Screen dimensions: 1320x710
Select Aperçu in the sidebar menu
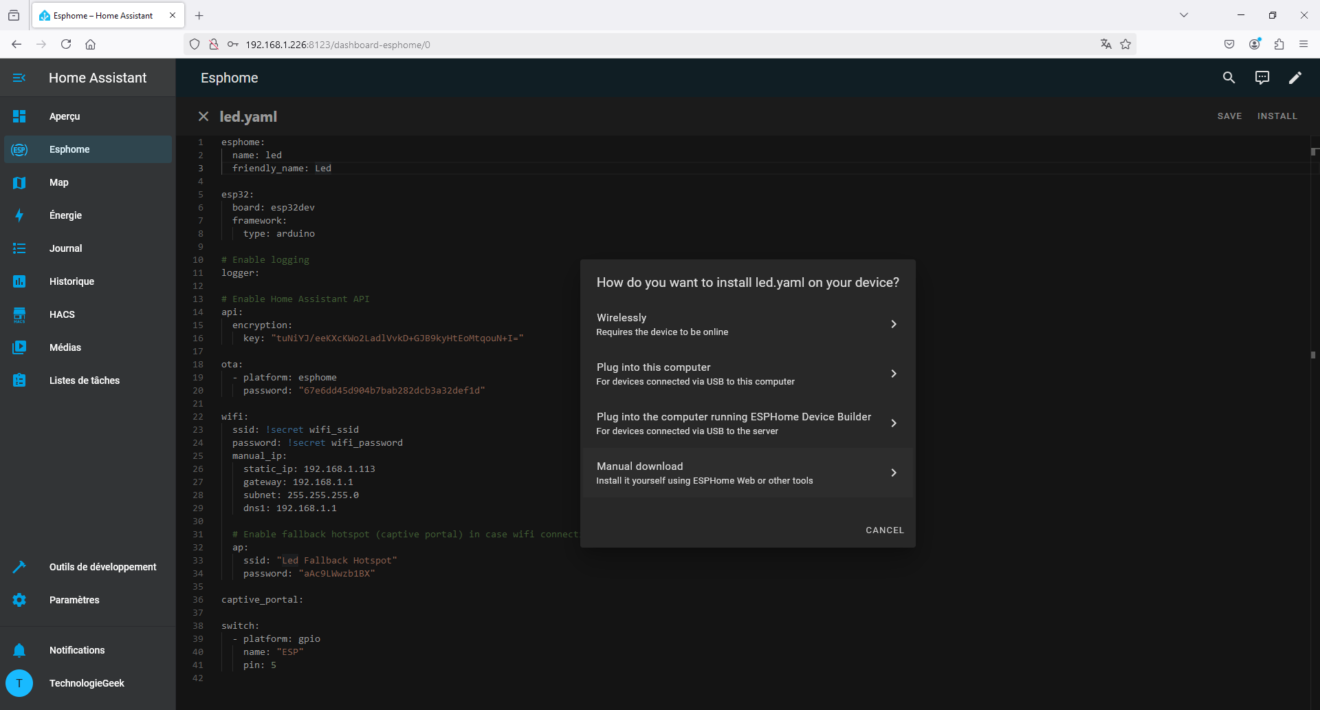tap(18, 115)
